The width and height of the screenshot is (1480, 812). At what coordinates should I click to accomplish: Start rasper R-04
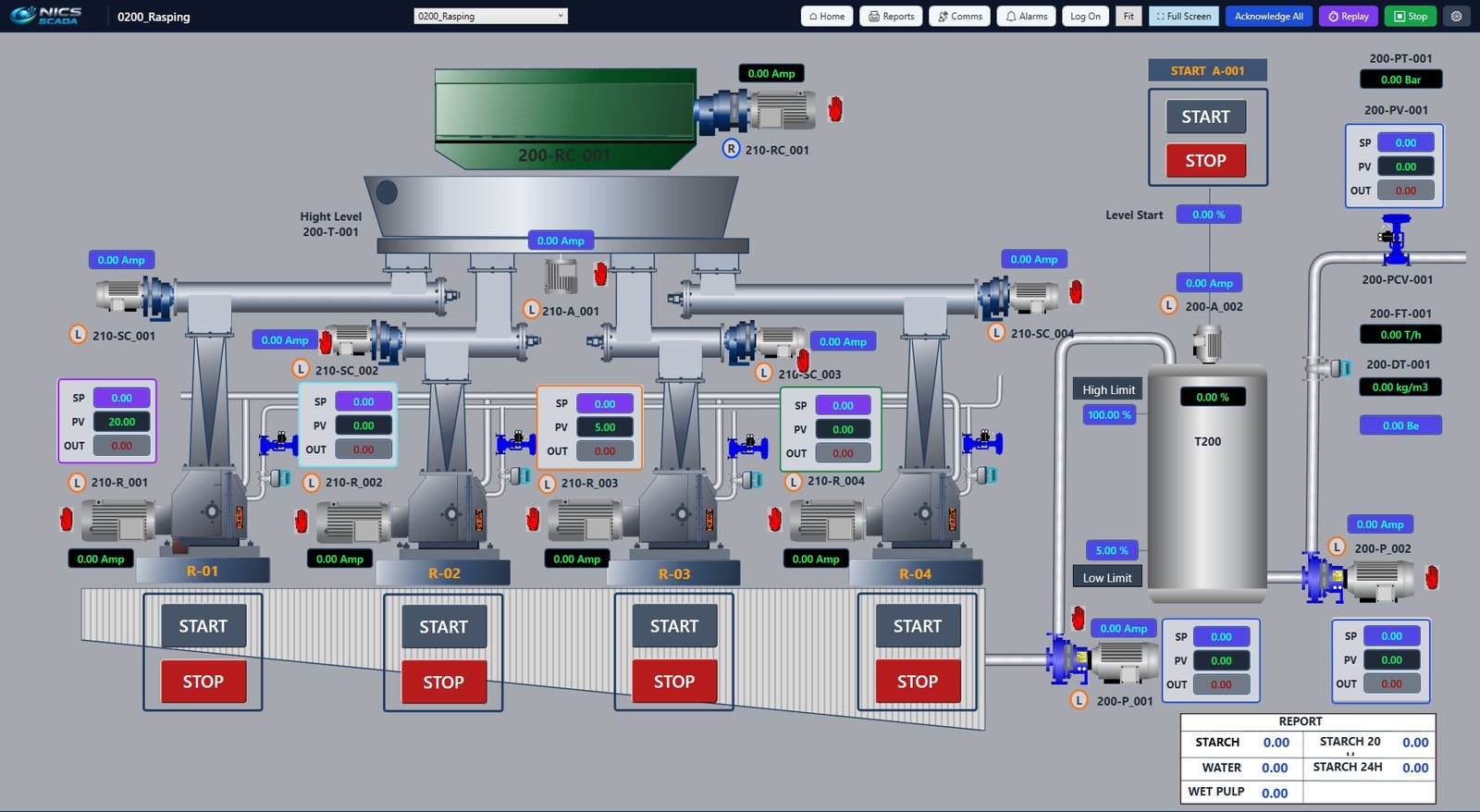(918, 626)
